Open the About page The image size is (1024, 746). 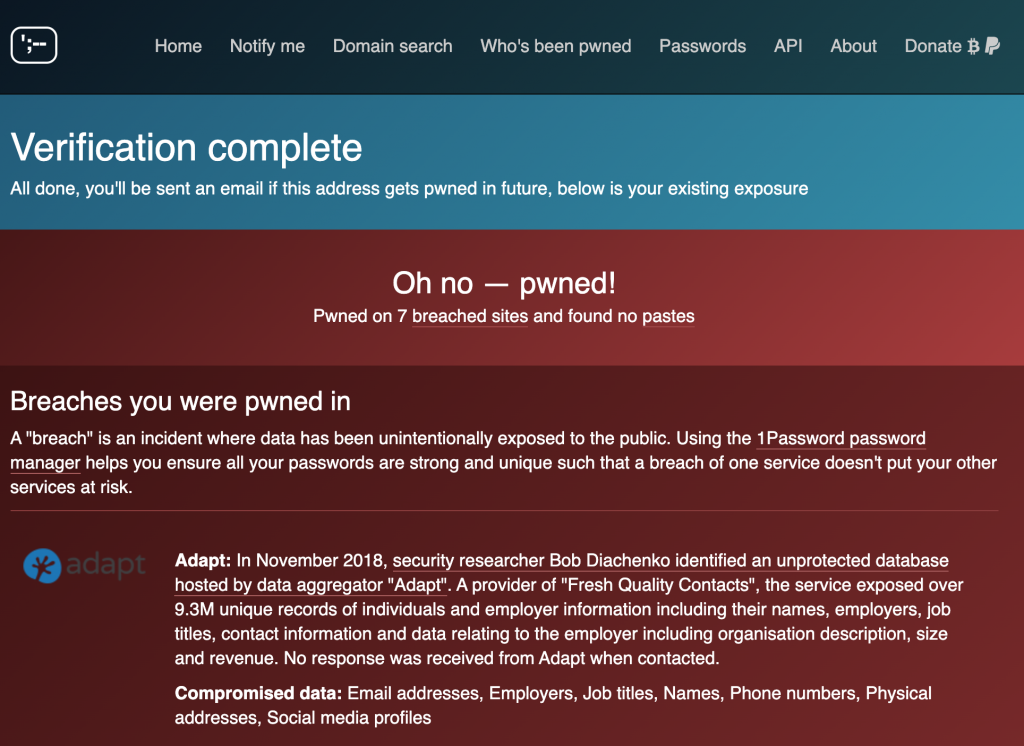click(853, 46)
